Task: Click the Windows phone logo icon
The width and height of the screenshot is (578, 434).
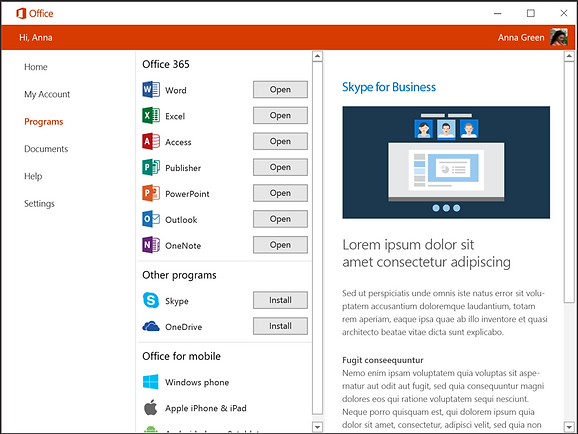Action: (151, 382)
